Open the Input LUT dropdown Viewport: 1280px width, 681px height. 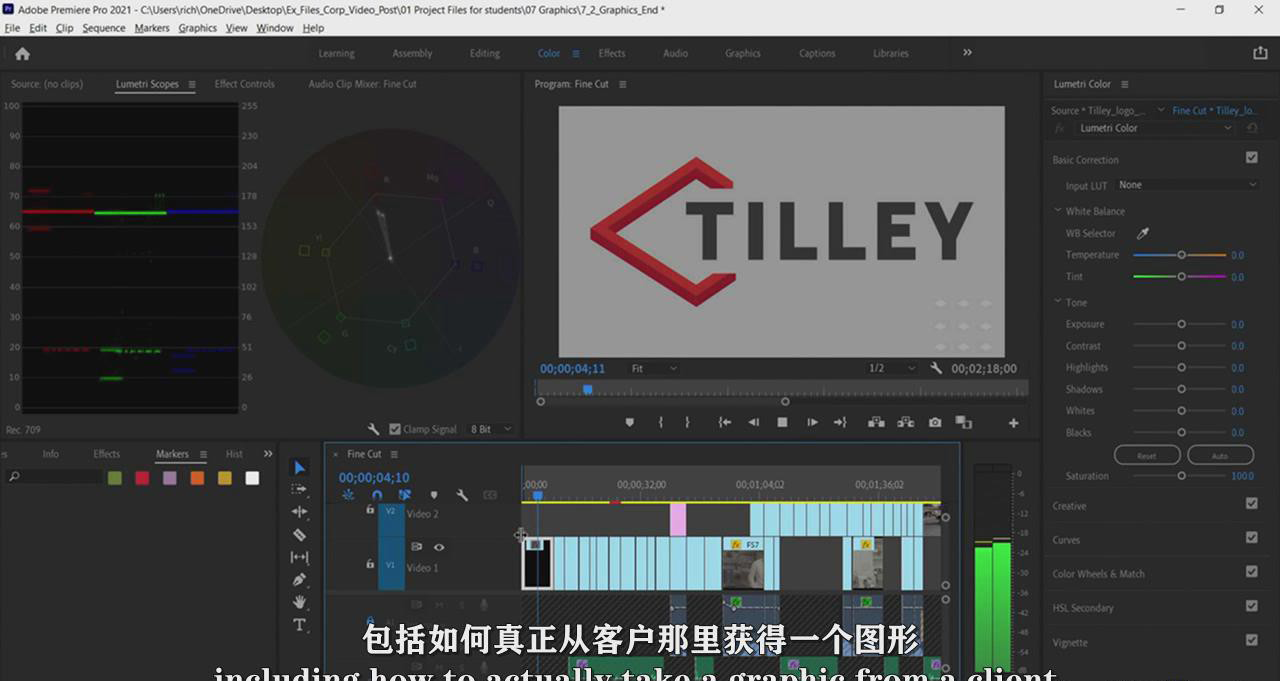[1187, 185]
